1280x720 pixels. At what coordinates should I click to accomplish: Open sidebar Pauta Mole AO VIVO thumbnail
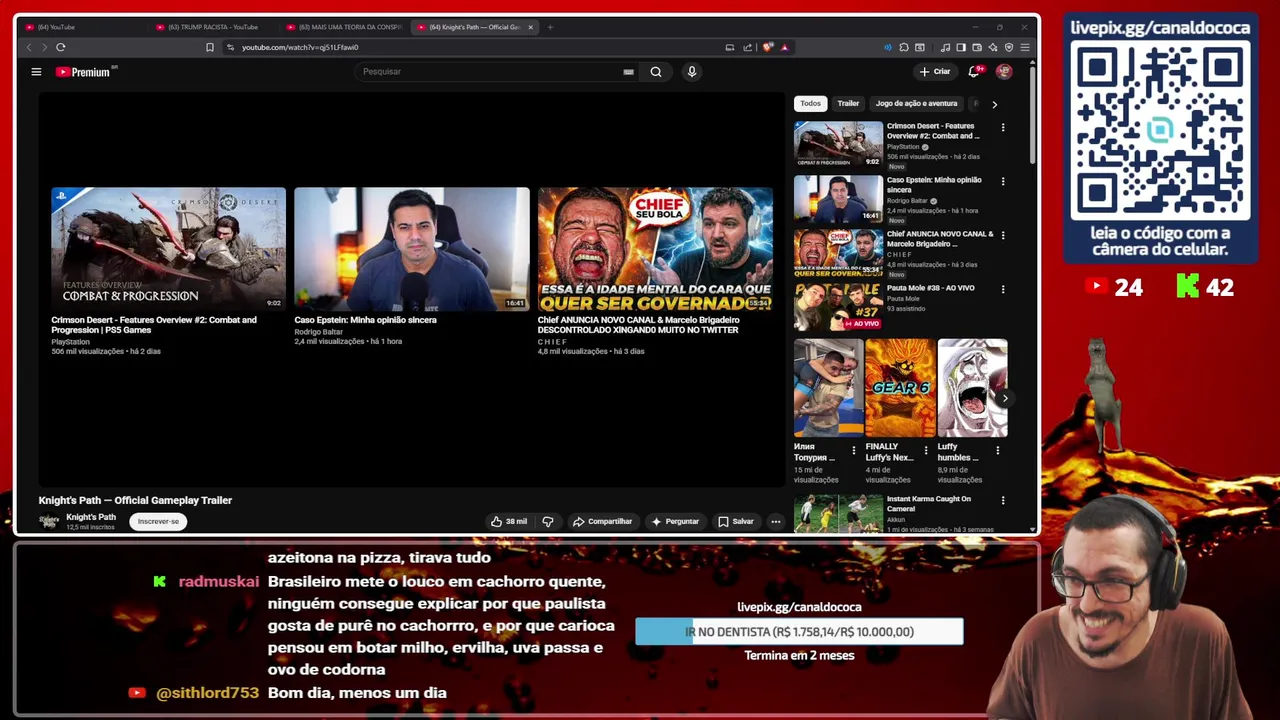click(x=838, y=307)
